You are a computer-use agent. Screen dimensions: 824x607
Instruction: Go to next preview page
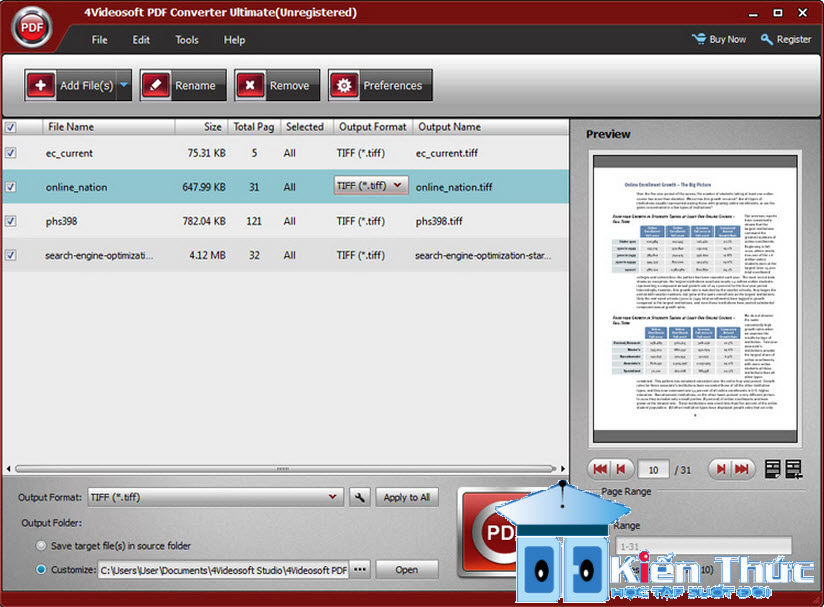click(721, 469)
